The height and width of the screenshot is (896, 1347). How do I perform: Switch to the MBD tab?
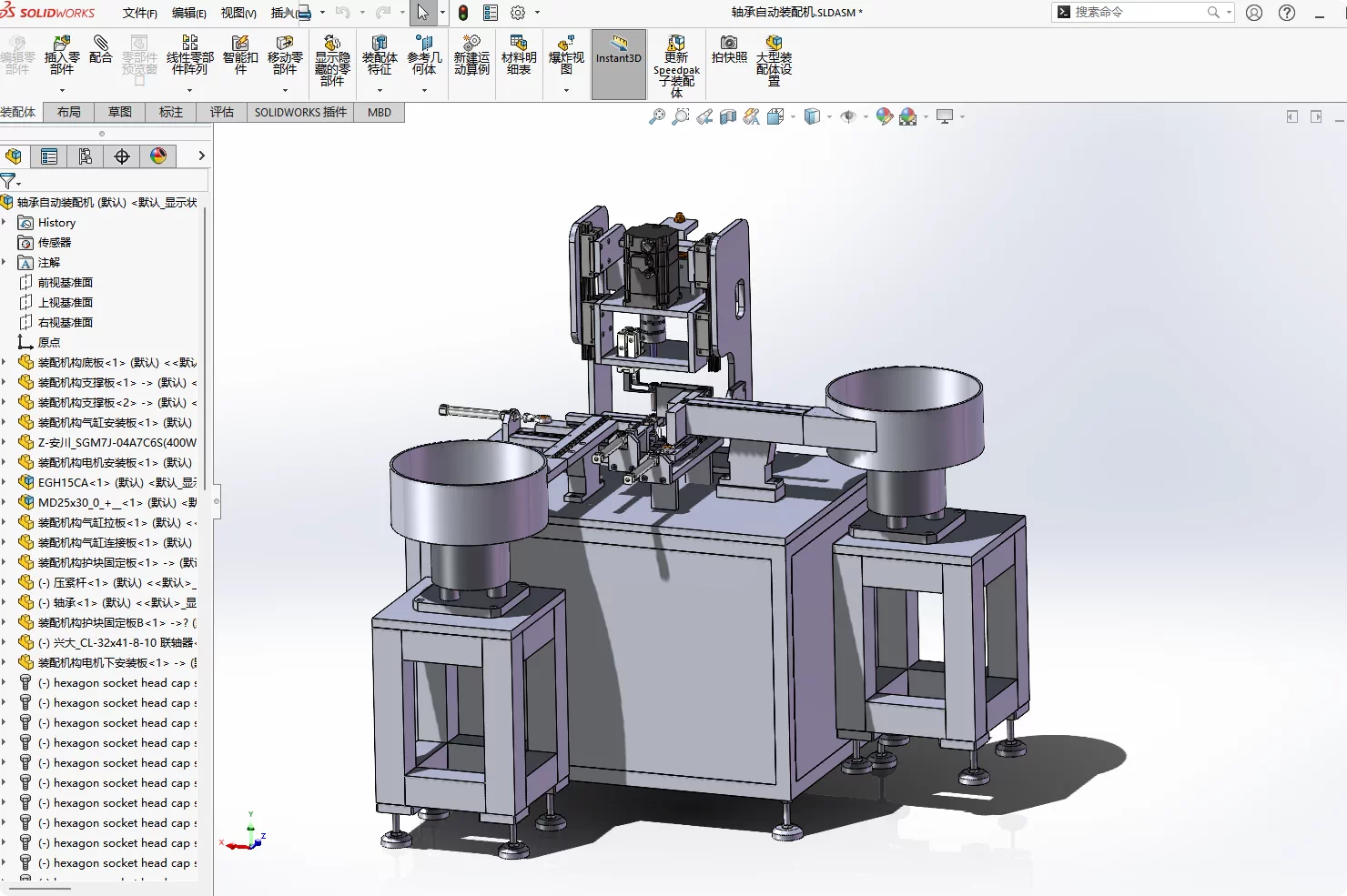(x=380, y=112)
